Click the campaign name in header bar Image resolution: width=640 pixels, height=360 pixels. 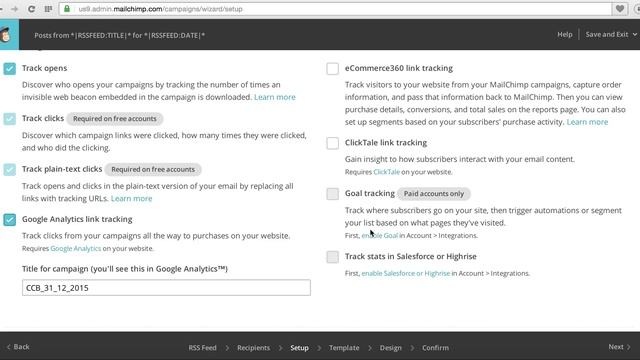pos(120,36)
